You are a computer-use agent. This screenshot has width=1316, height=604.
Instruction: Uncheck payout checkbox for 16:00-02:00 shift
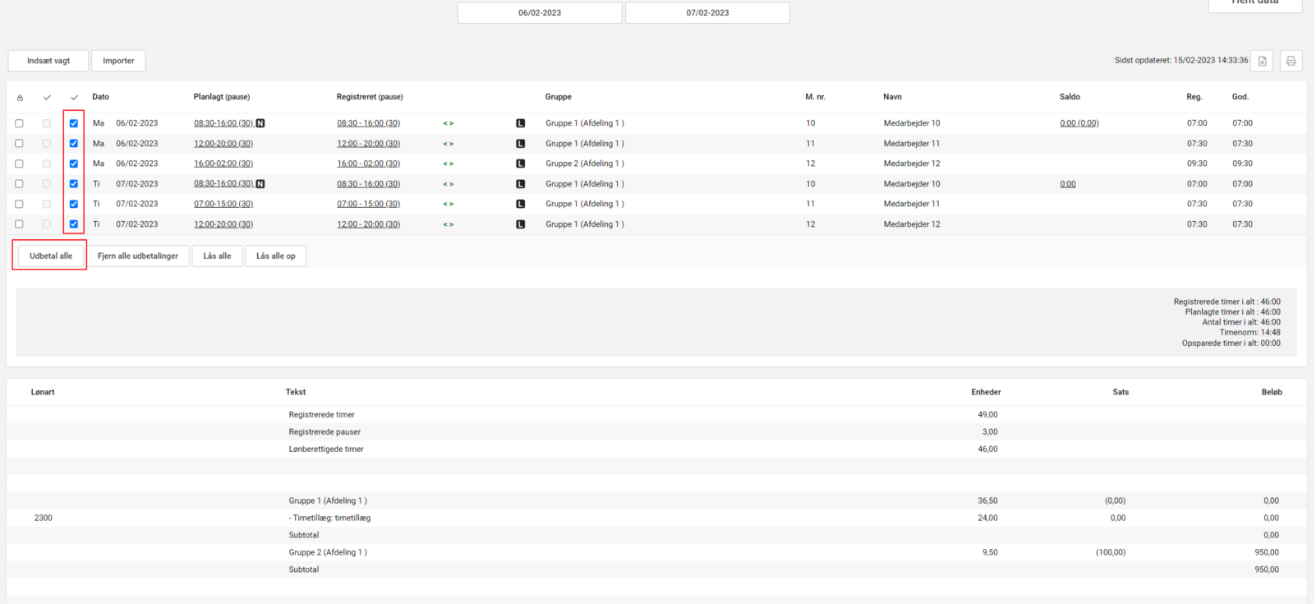coord(74,164)
